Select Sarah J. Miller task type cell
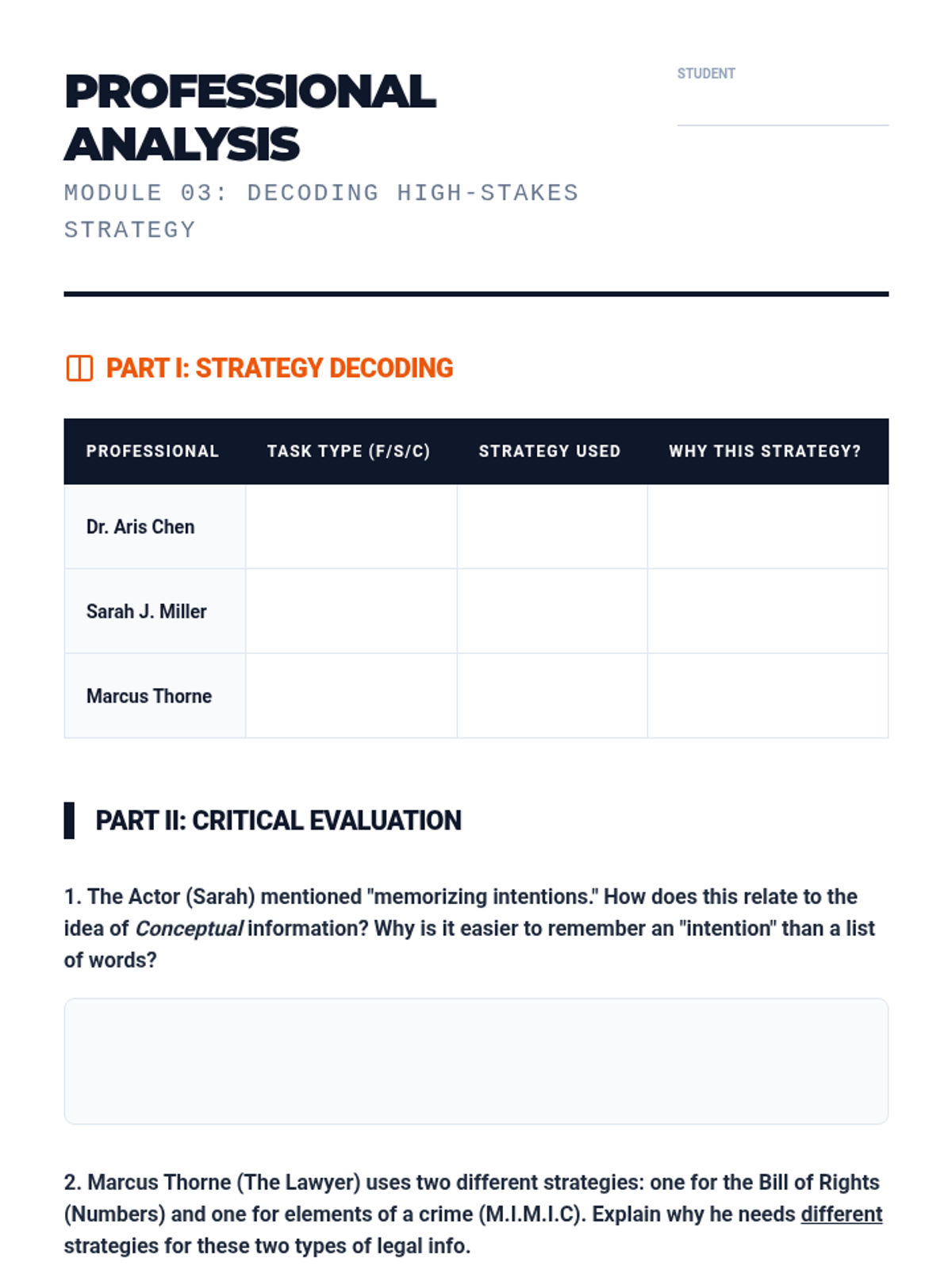The height and width of the screenshot is (1270, 952). pyautogui.click(x=351, y=611)
